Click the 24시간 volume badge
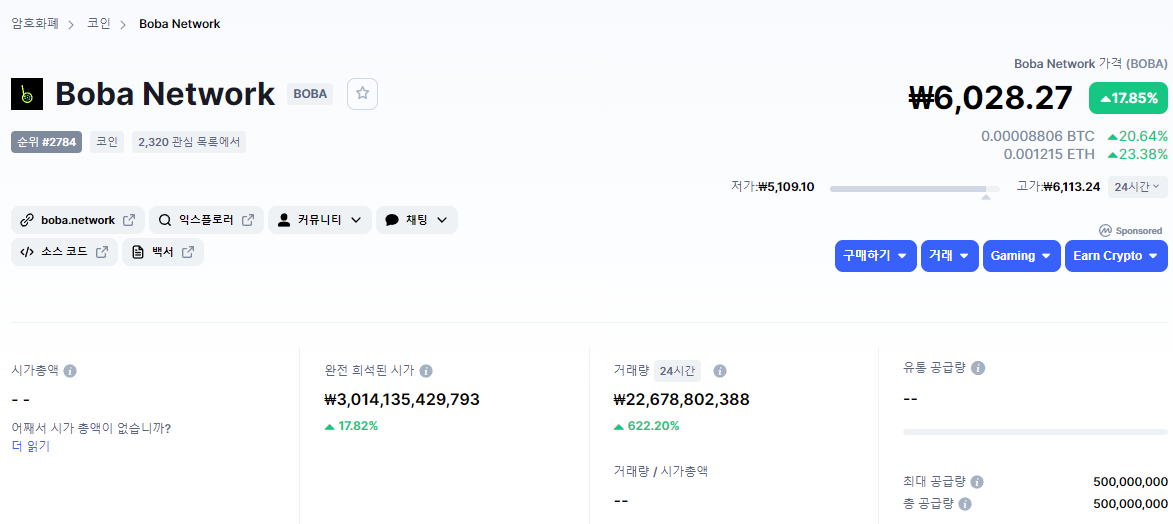This screenshot has width=1173, height=524. click(677, 371)
